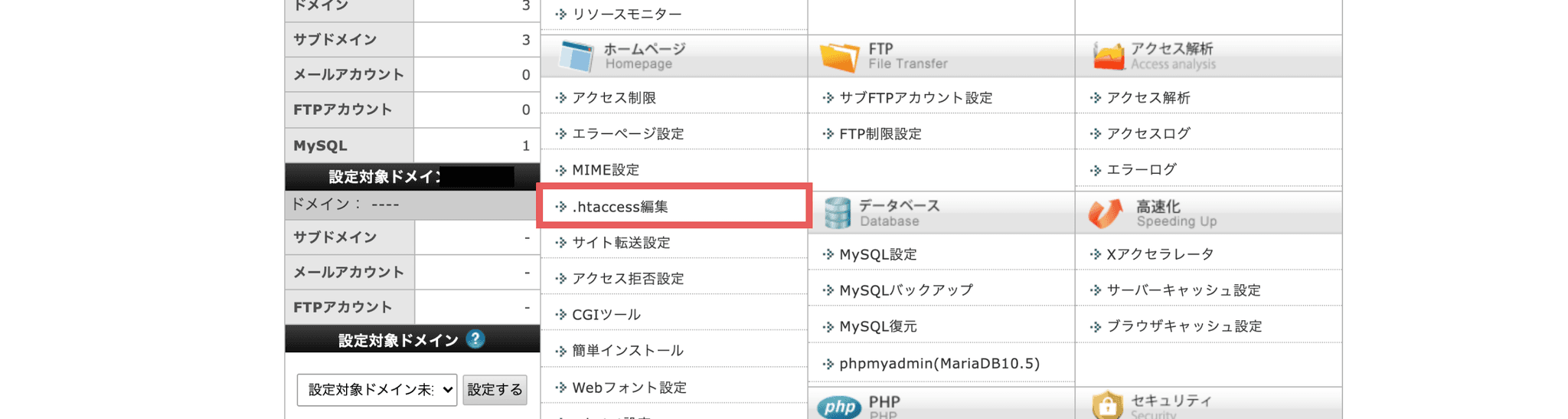
Task: Click the セキュリティ section header text
Action: (1171, 401)
